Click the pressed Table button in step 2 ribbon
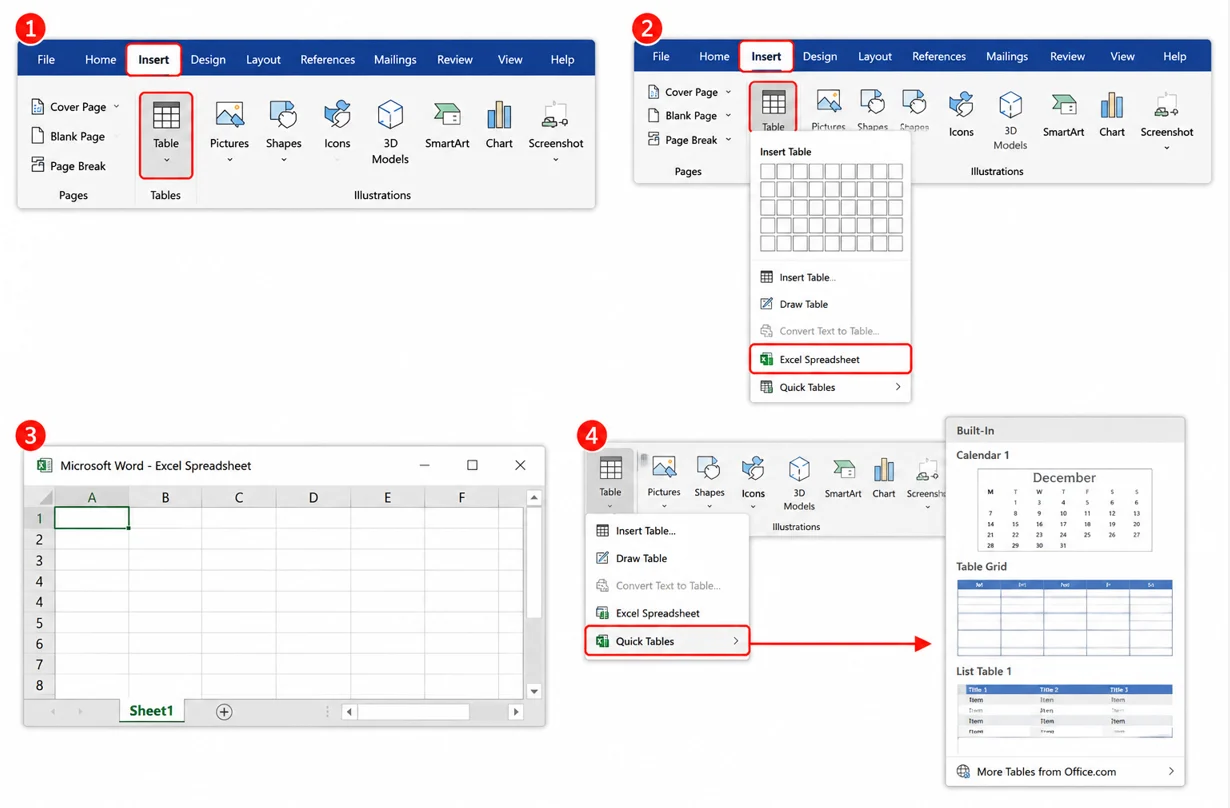Image resolution: width=1230 pixels, height=808 pixels. click(773, 108)
